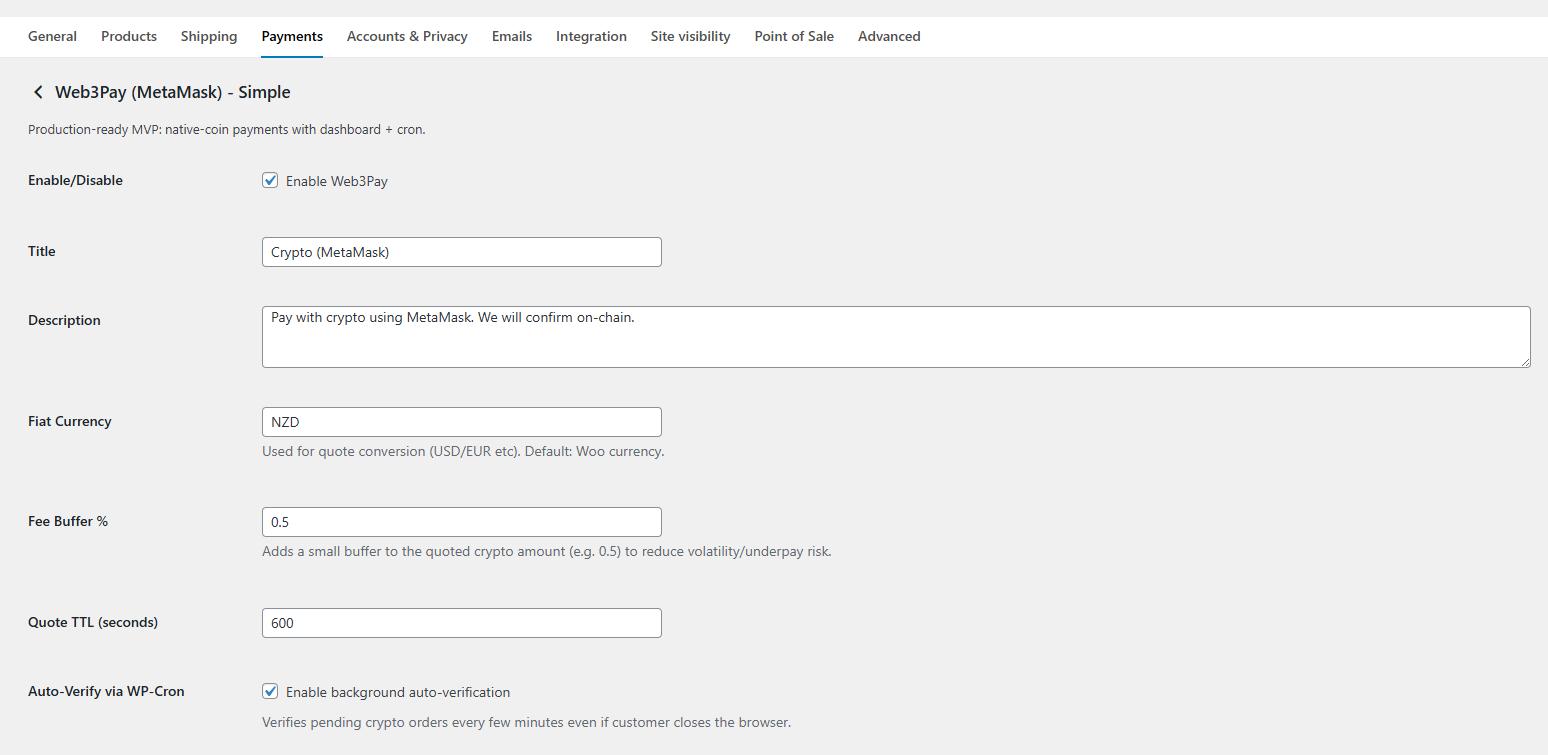The height and width of the screenshot is (755, 1548).
Task: Toggle Enable background auto-verification checkbox
Action: coord(270,691)
